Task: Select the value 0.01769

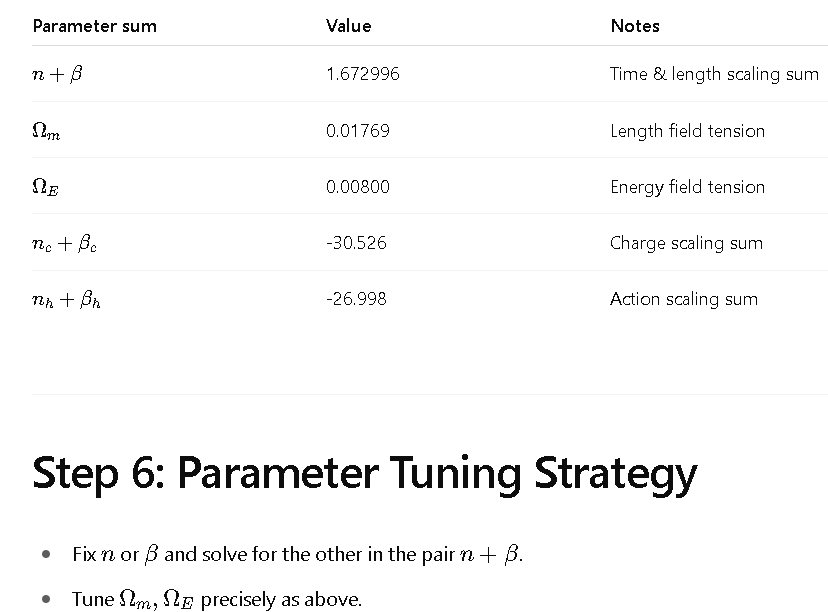Action: (358, 130)
